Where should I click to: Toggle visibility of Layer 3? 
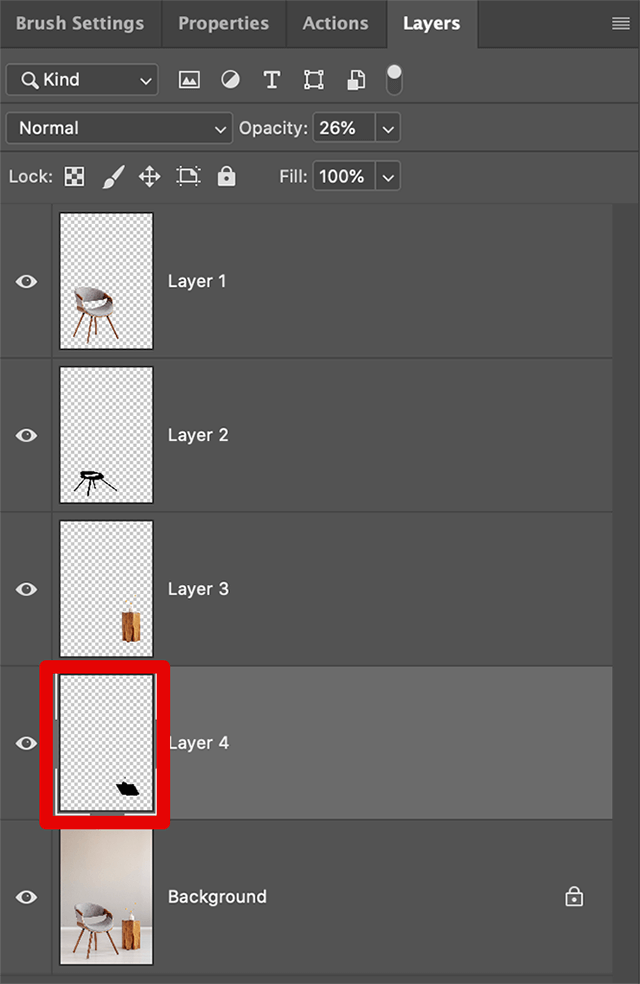26,589
